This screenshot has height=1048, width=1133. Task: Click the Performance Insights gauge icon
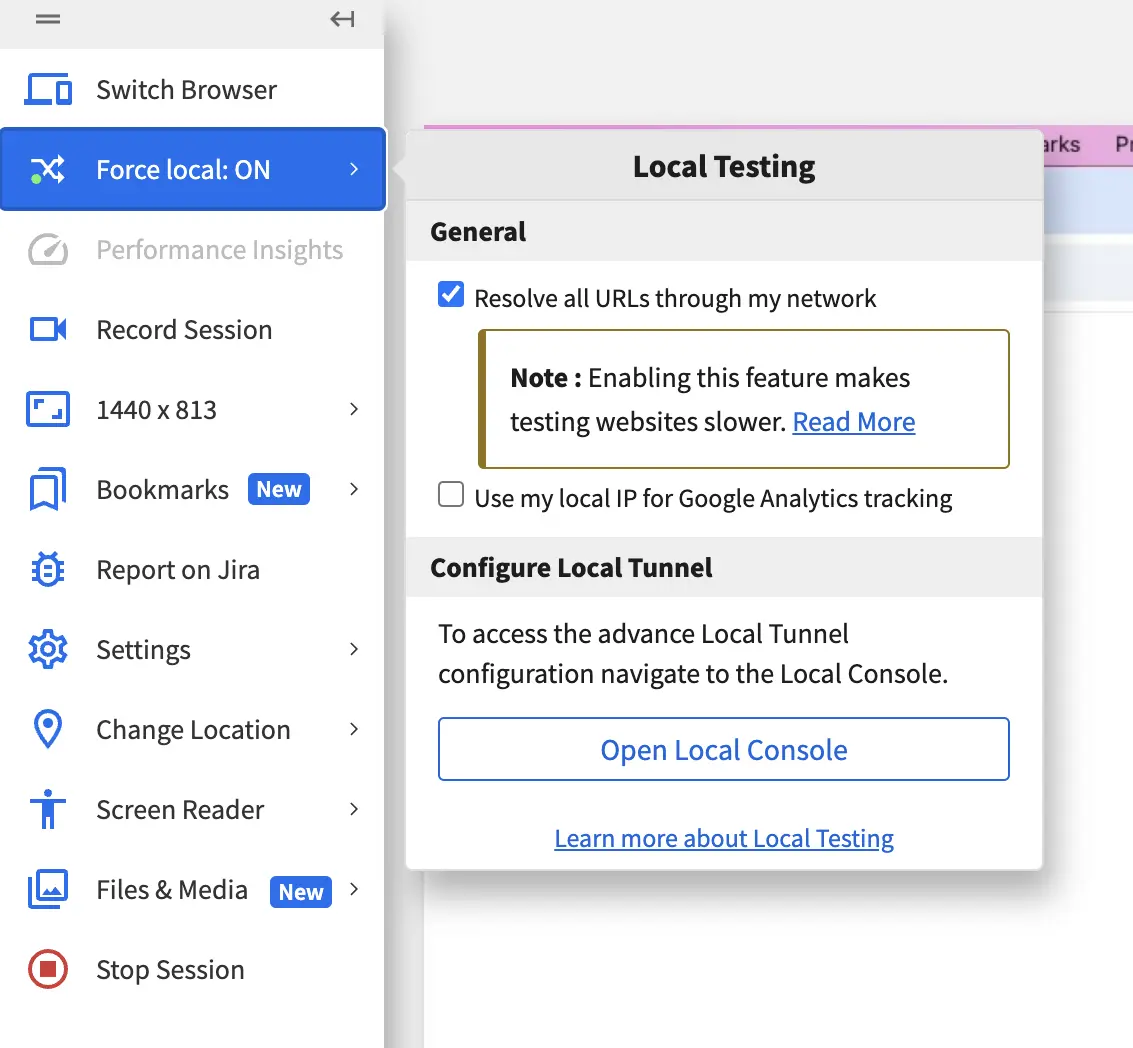coord(48,250)
